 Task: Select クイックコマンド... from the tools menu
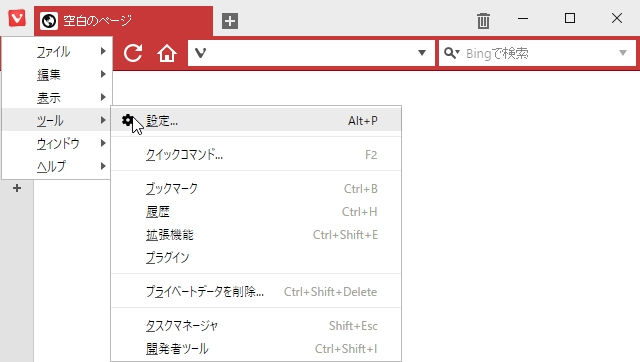(x=256, y=155)
